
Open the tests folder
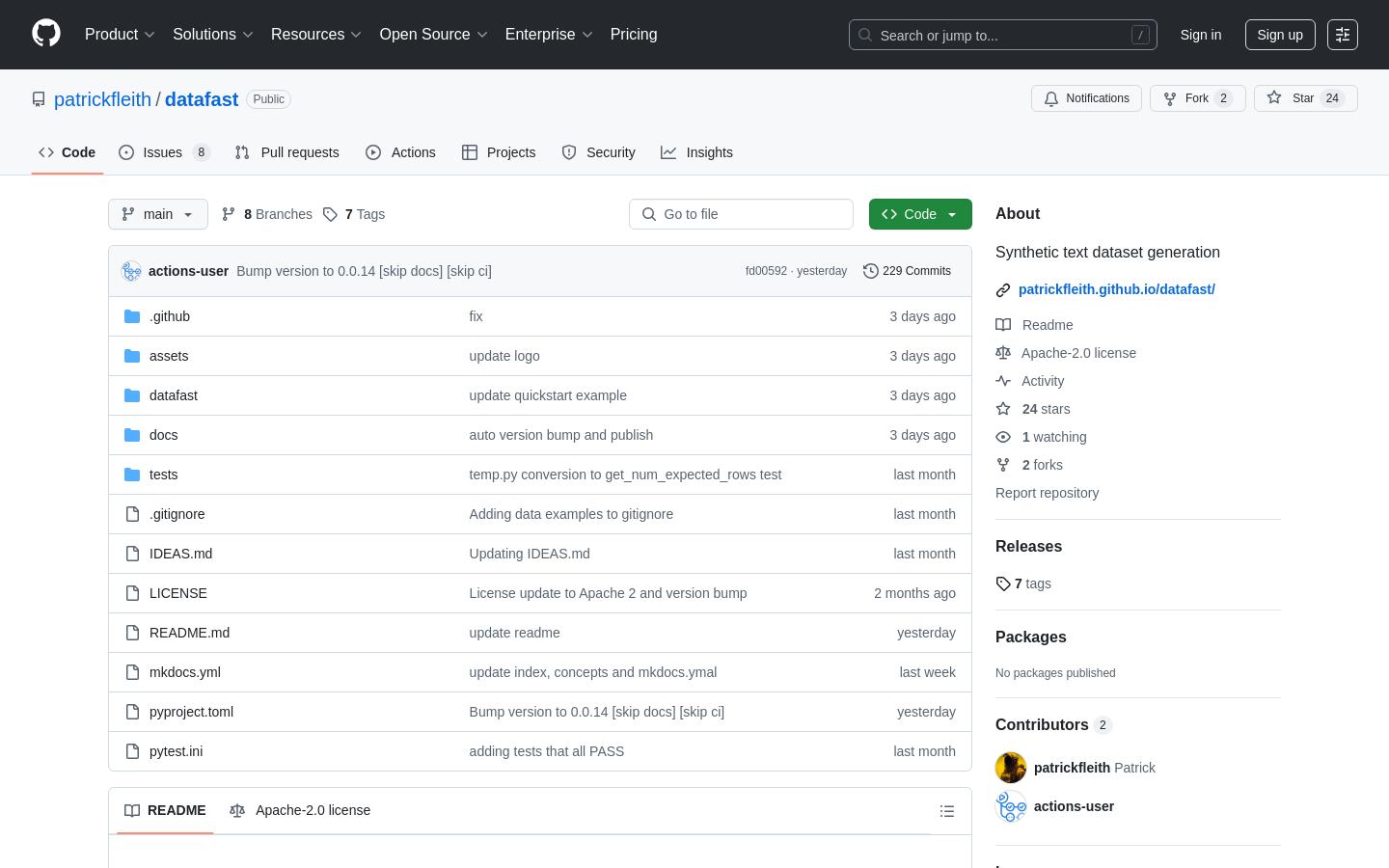click(164, 475)
